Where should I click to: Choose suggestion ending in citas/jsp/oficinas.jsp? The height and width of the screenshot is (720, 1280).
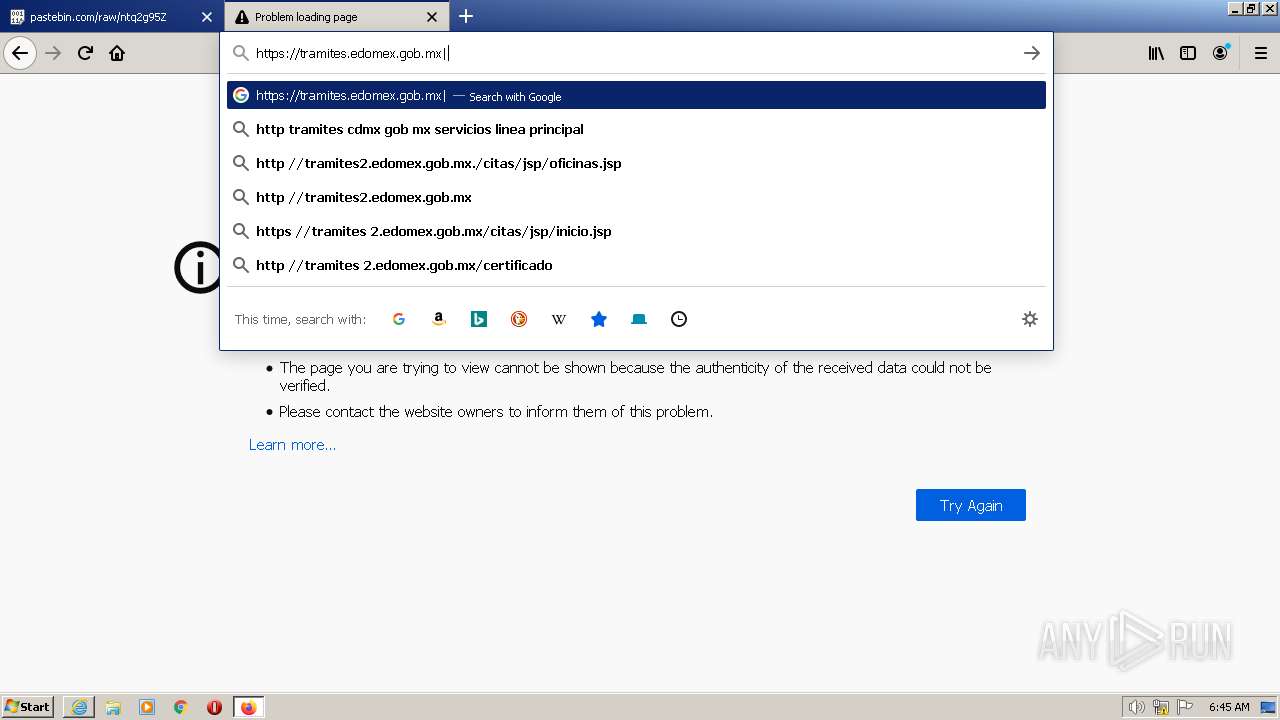636,163
